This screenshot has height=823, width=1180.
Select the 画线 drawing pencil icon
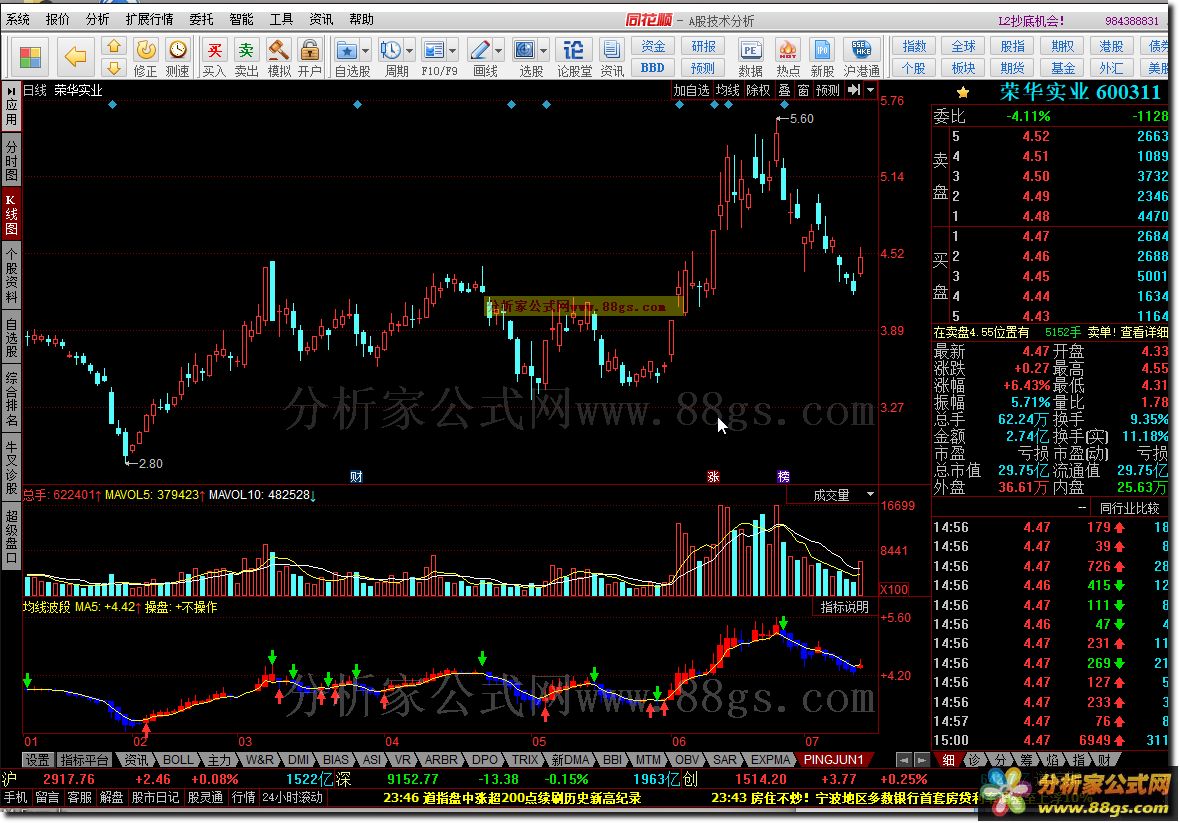coord(479,50)
